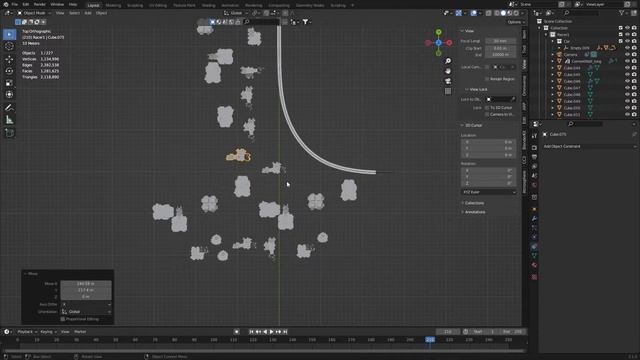Collapse the 3D Cursor panel
Image resolution: width=640 pixels, height=360 pixels.
472,125
